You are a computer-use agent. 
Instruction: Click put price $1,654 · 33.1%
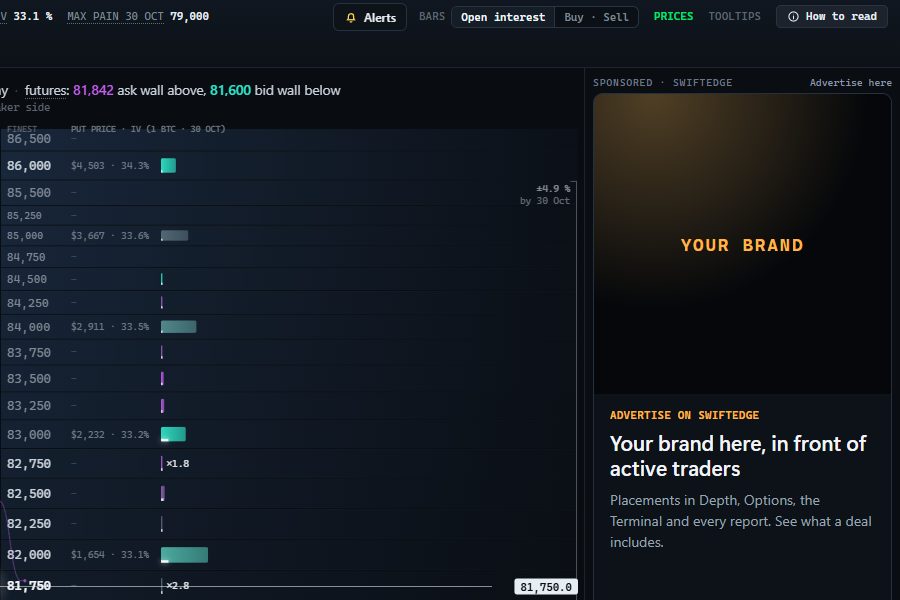click(x=110, y=555)
